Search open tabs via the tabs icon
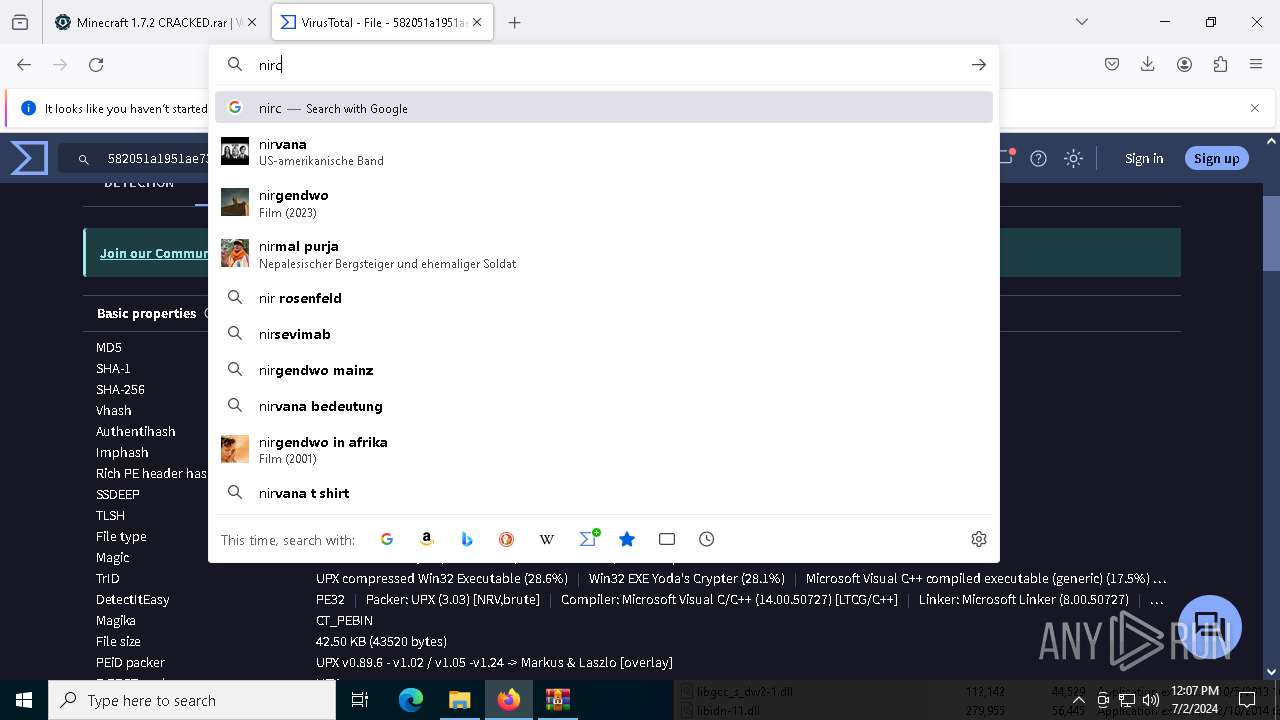The width and height of the screenshot is (1280, 720). (x=667, y=539)
